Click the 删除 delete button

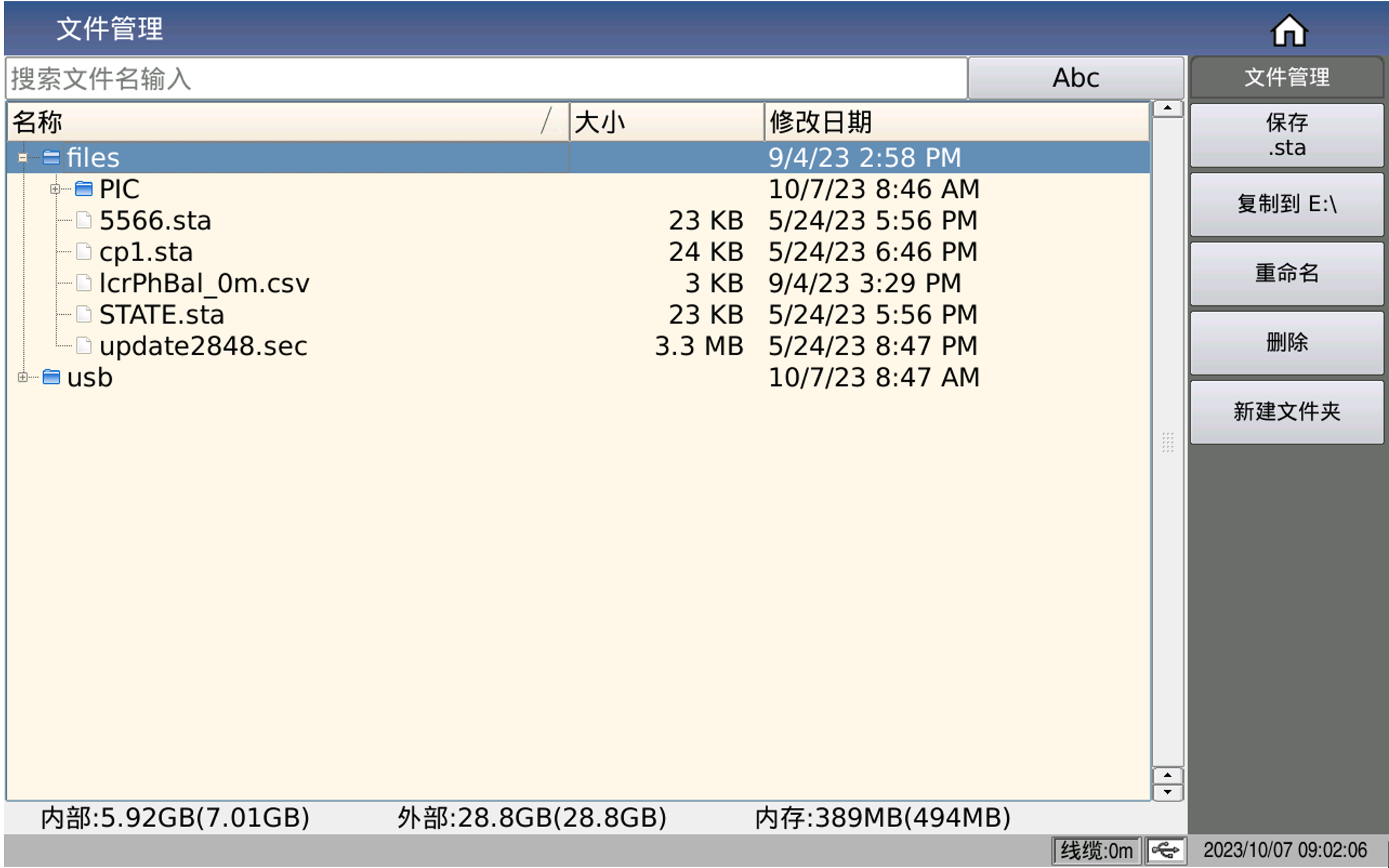pos(1286,342)
